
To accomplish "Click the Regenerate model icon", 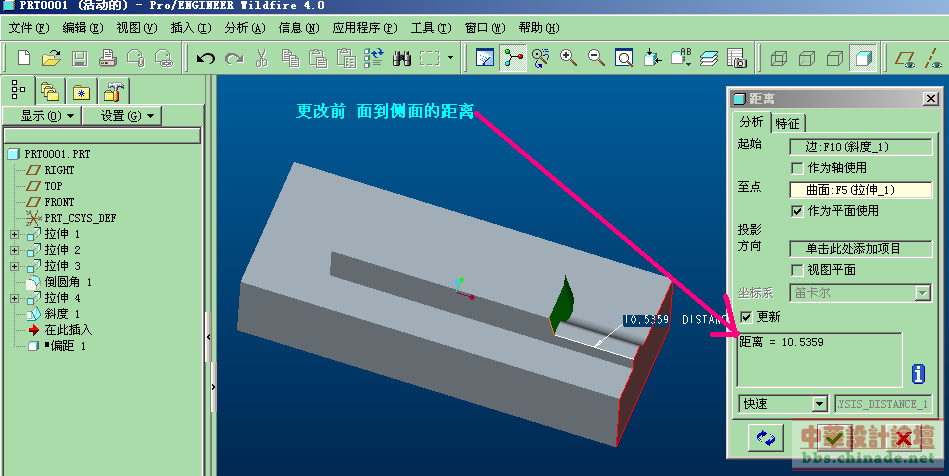I will (x=373, y=58).
